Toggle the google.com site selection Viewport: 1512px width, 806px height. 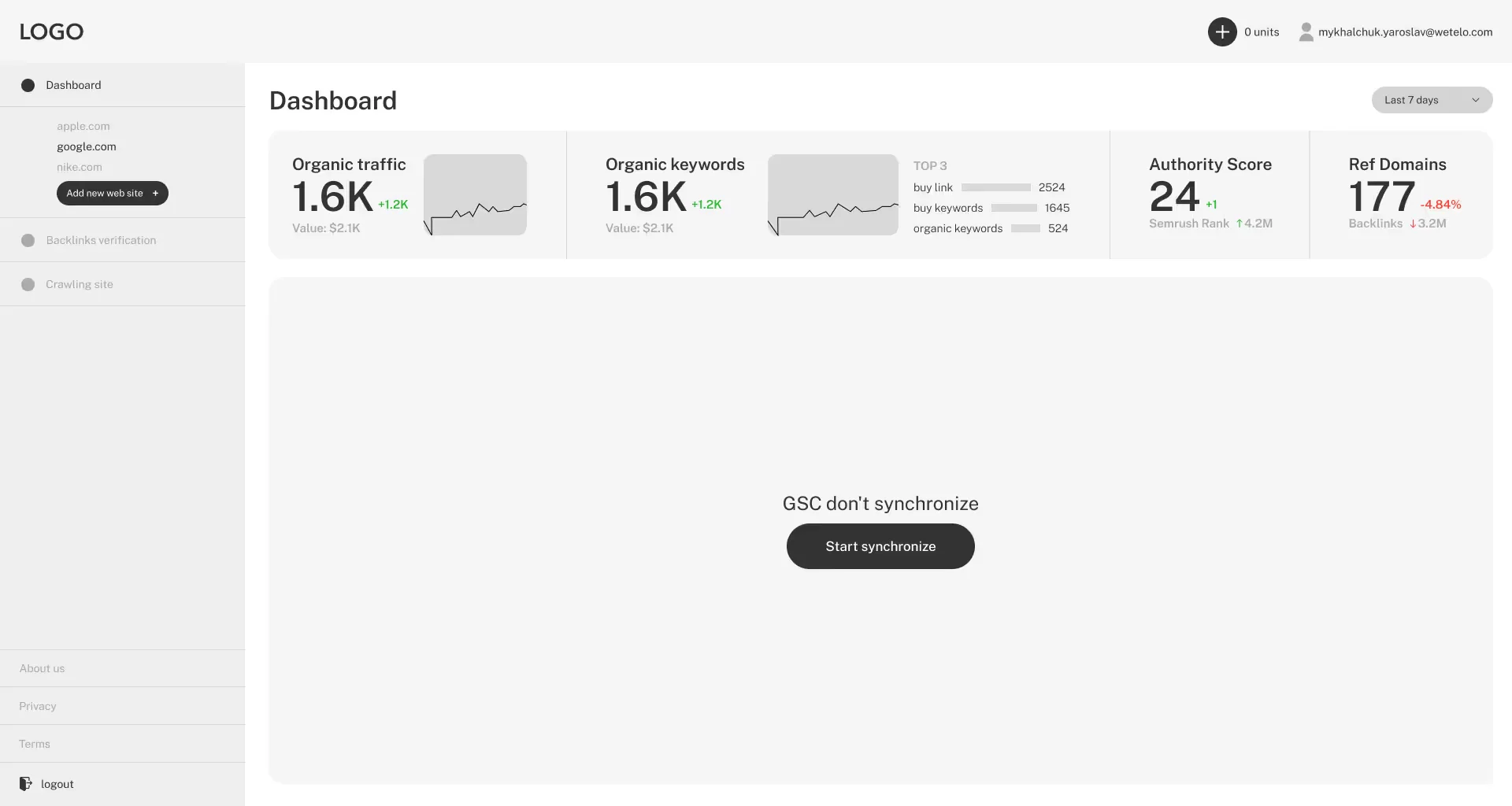coord(87,146)
